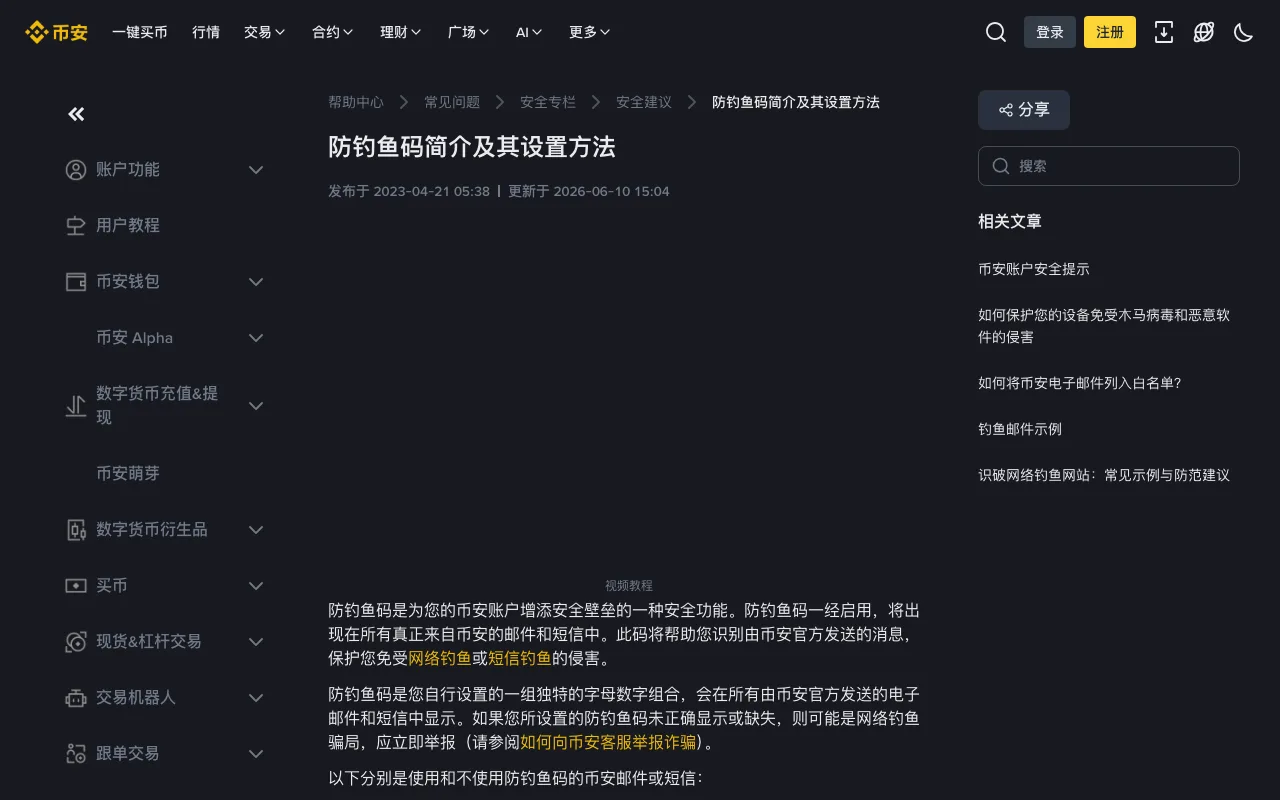Screen dimensions: 1280x800
Task: Open the 交易 dropdown menu
Action: click(265, 32)
